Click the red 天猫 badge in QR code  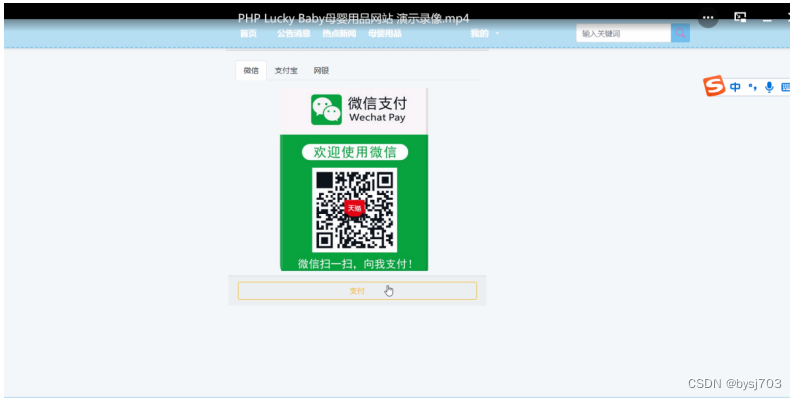coord(354,208)
